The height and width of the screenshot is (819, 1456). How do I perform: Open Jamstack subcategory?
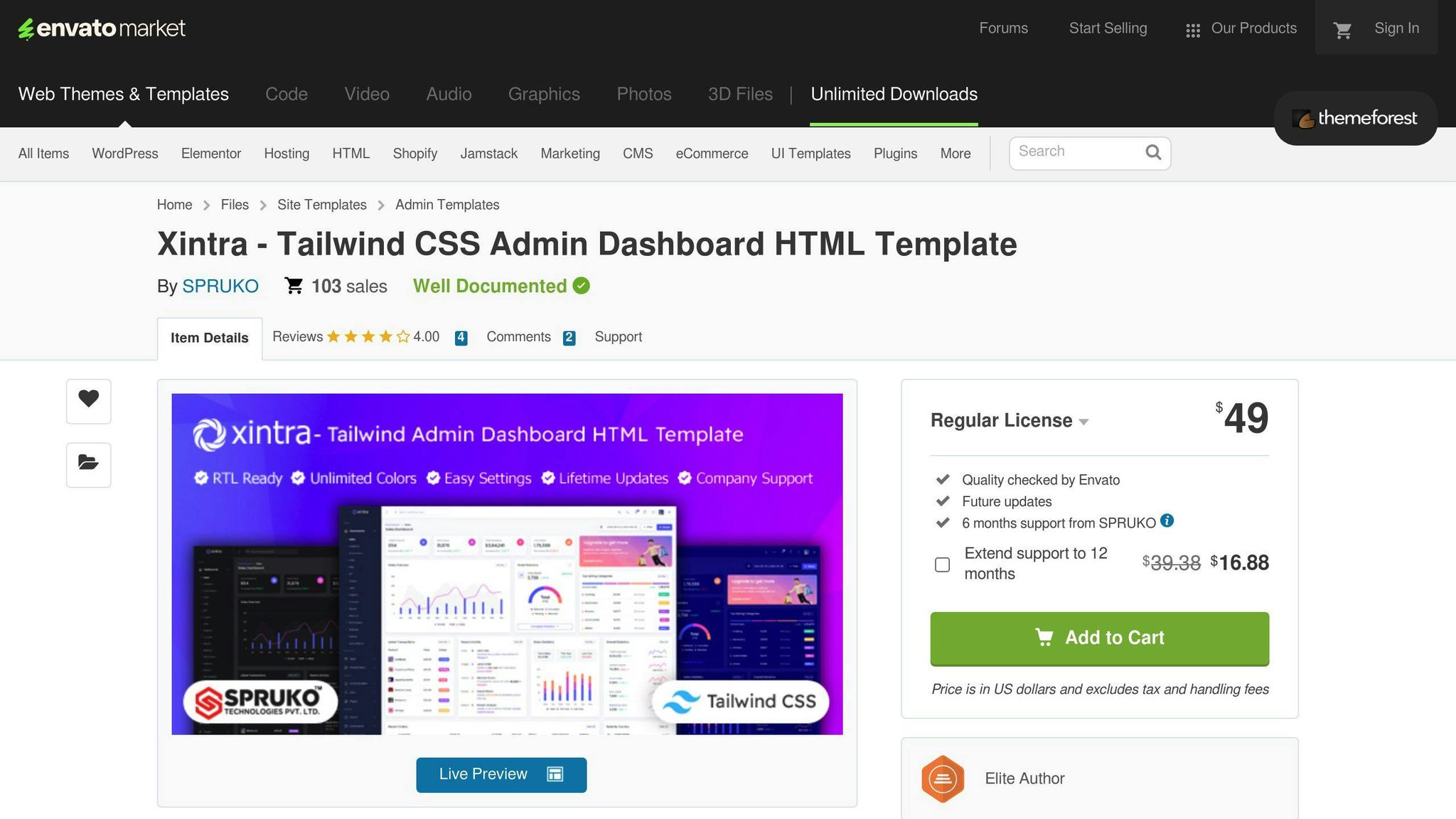click(x=489, y=154)
